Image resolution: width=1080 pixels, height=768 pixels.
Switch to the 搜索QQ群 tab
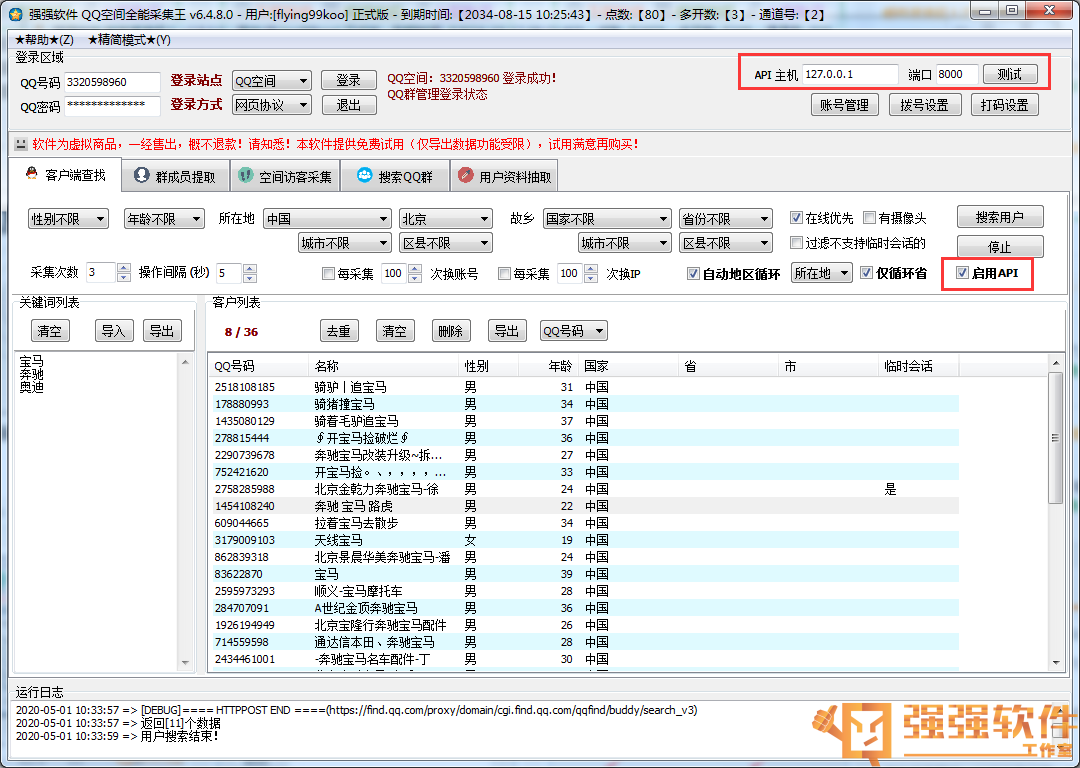[395, 176]
